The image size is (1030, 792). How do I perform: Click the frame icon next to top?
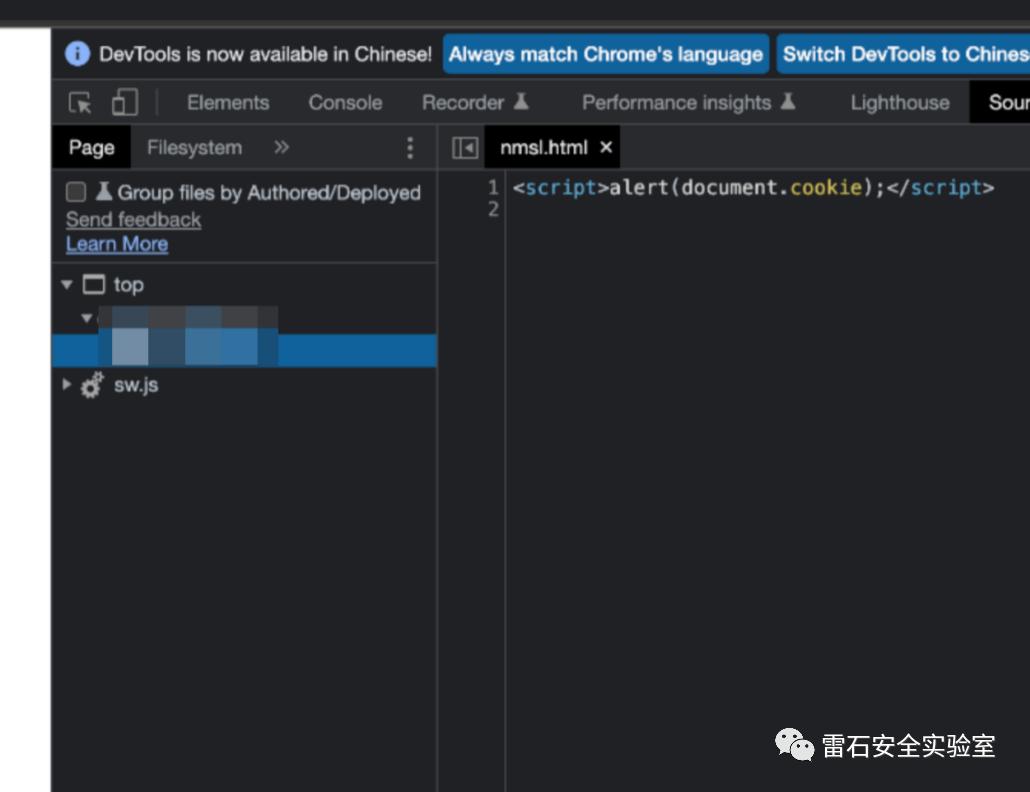tap(94, 284)
